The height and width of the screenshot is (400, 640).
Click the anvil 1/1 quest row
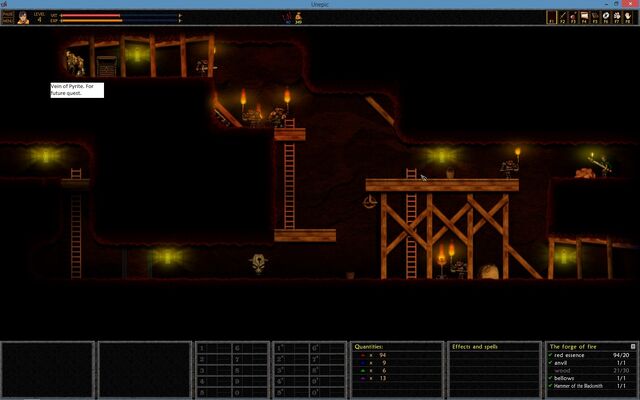592,363
